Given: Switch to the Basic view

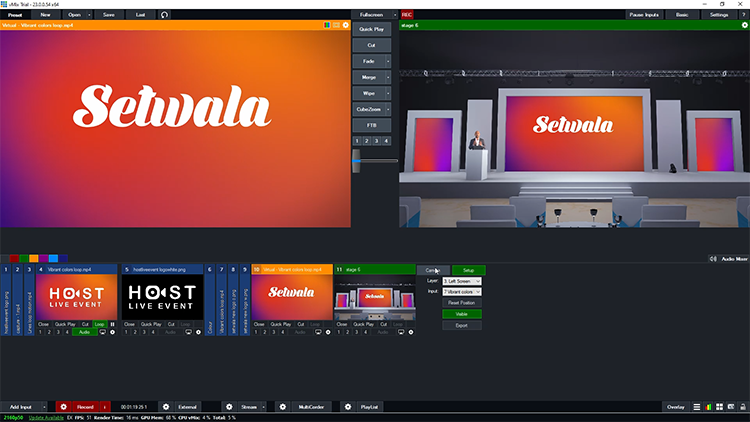Looking at the screenshot, I should [x=681, y=15].
